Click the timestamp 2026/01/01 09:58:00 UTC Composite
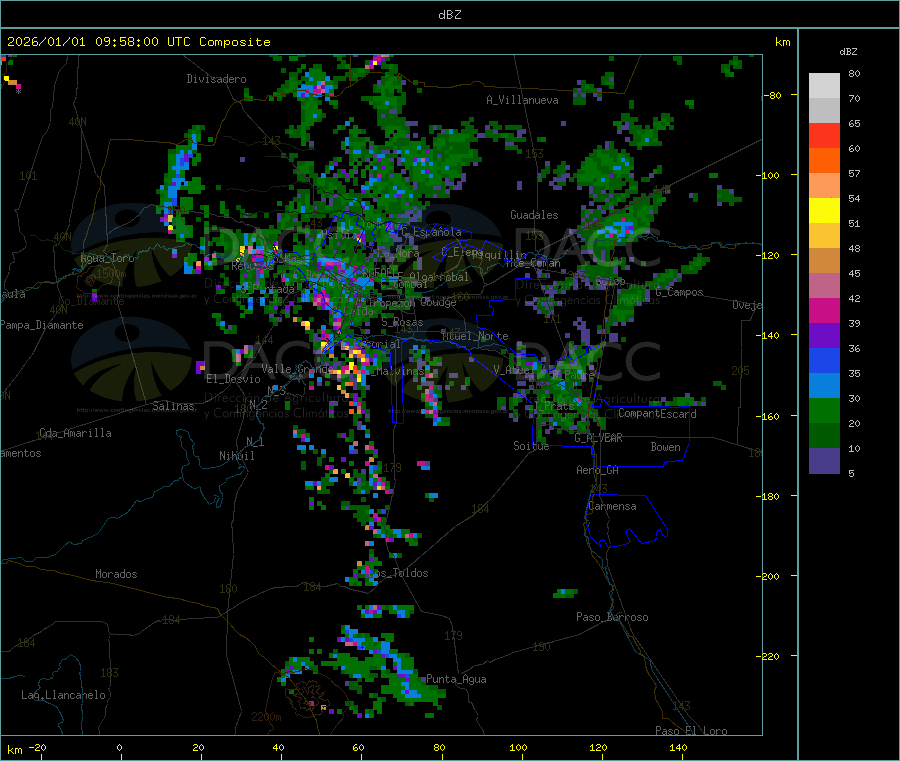900x761 pixels. click(x=138, y=42)
